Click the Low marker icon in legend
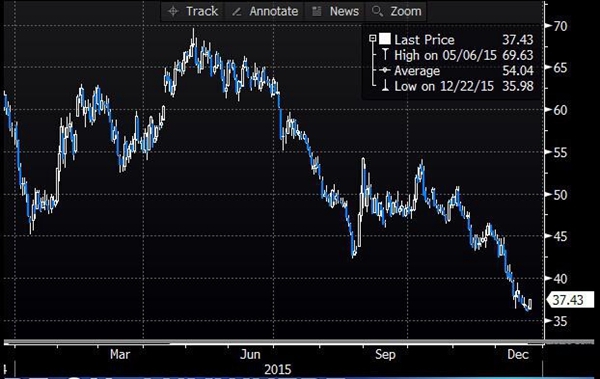 pyautogui.click(x=385, y=86)
